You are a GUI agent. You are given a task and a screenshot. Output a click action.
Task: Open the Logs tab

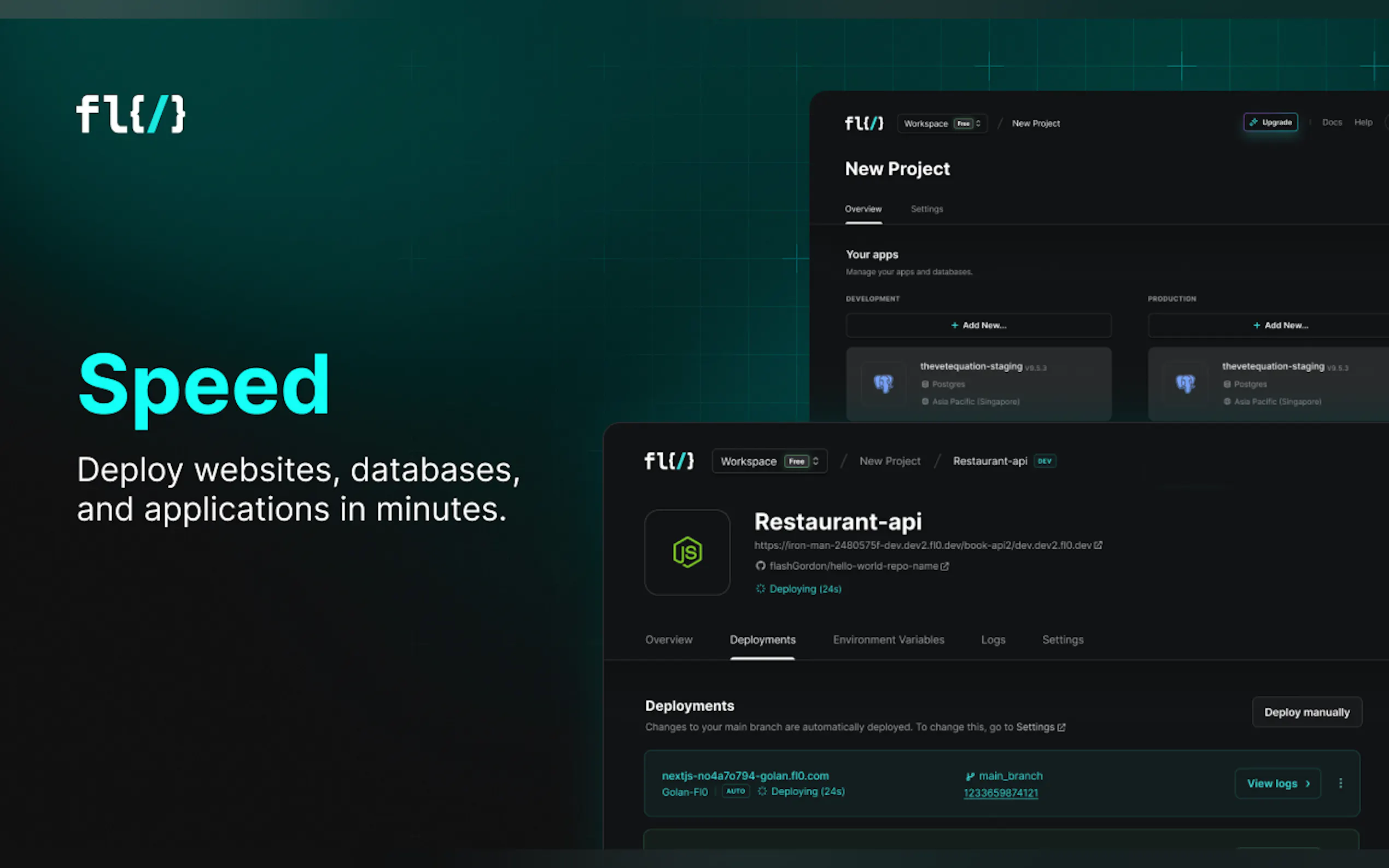pyautogui.click(x=993, y=640)
